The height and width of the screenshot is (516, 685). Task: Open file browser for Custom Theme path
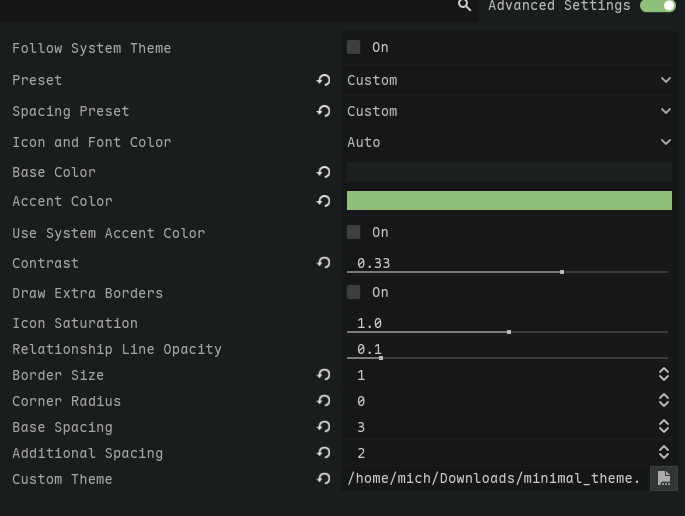[664, 478]
